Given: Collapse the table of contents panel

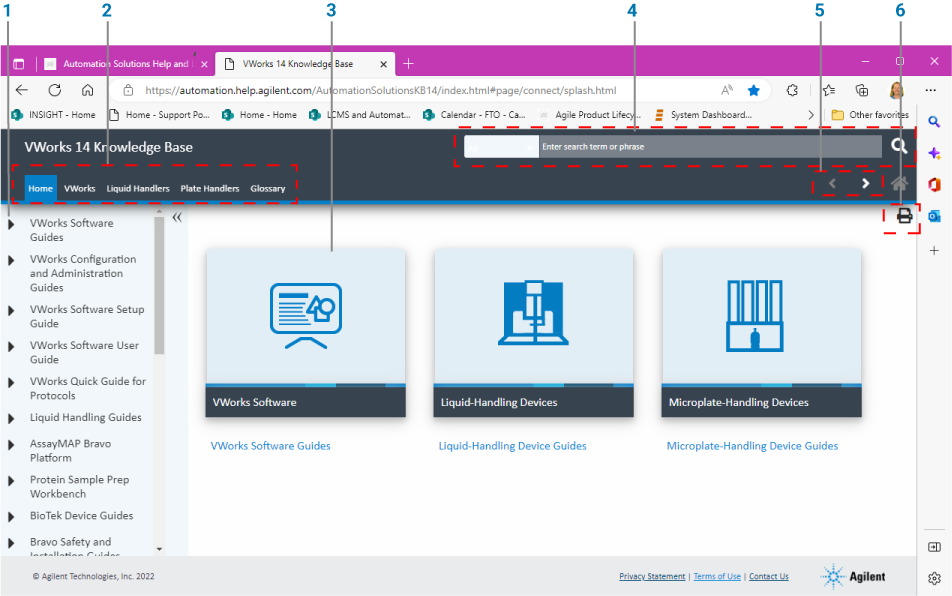Looking at the screenshot, I should (177, 217).
